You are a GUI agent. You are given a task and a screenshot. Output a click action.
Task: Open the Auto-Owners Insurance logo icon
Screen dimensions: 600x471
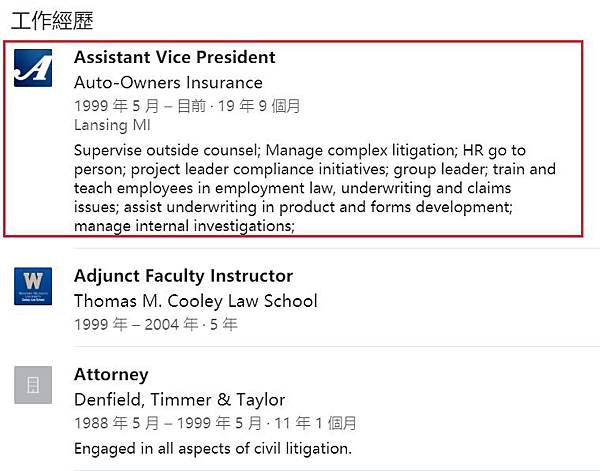[33, 68]
